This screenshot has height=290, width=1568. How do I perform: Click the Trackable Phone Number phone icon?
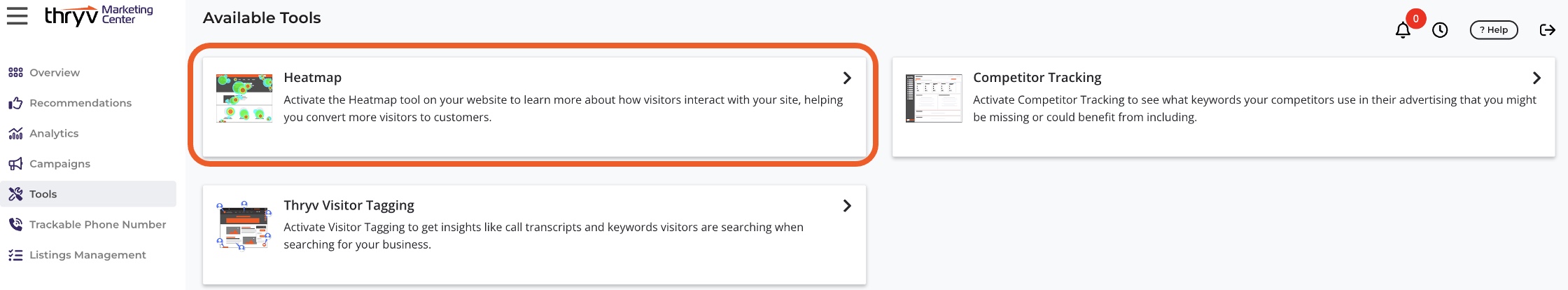(x=15, y=224)
